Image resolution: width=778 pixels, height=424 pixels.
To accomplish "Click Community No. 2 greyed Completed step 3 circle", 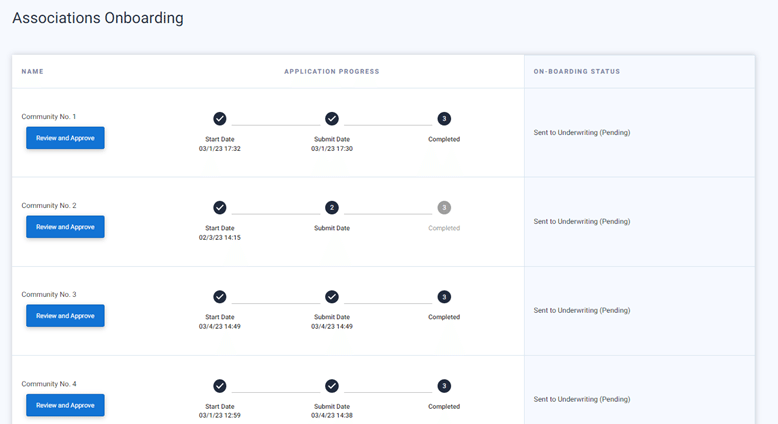I will 444,207.
